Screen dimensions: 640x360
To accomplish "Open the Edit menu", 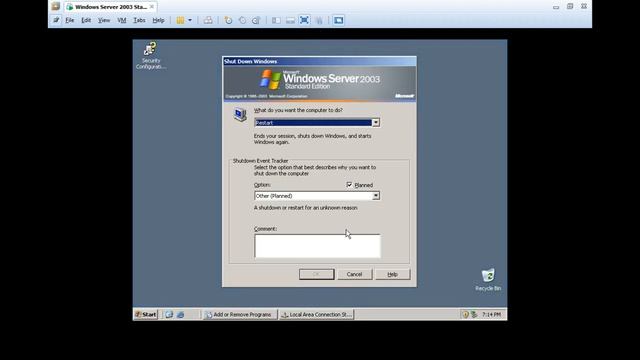I will point(86,20).
